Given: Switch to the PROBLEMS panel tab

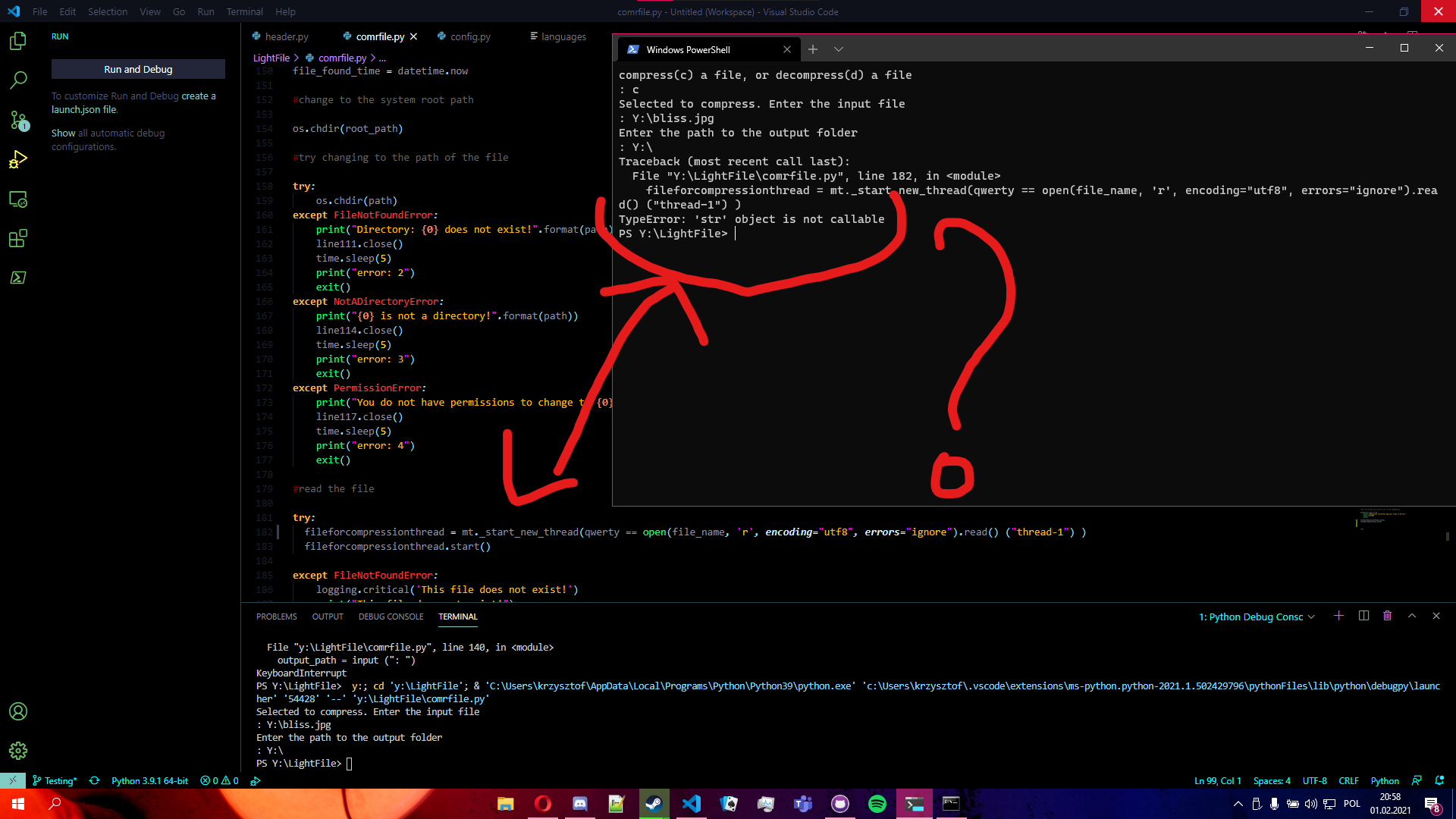Looking at the screenshot, I should (276, 617).
